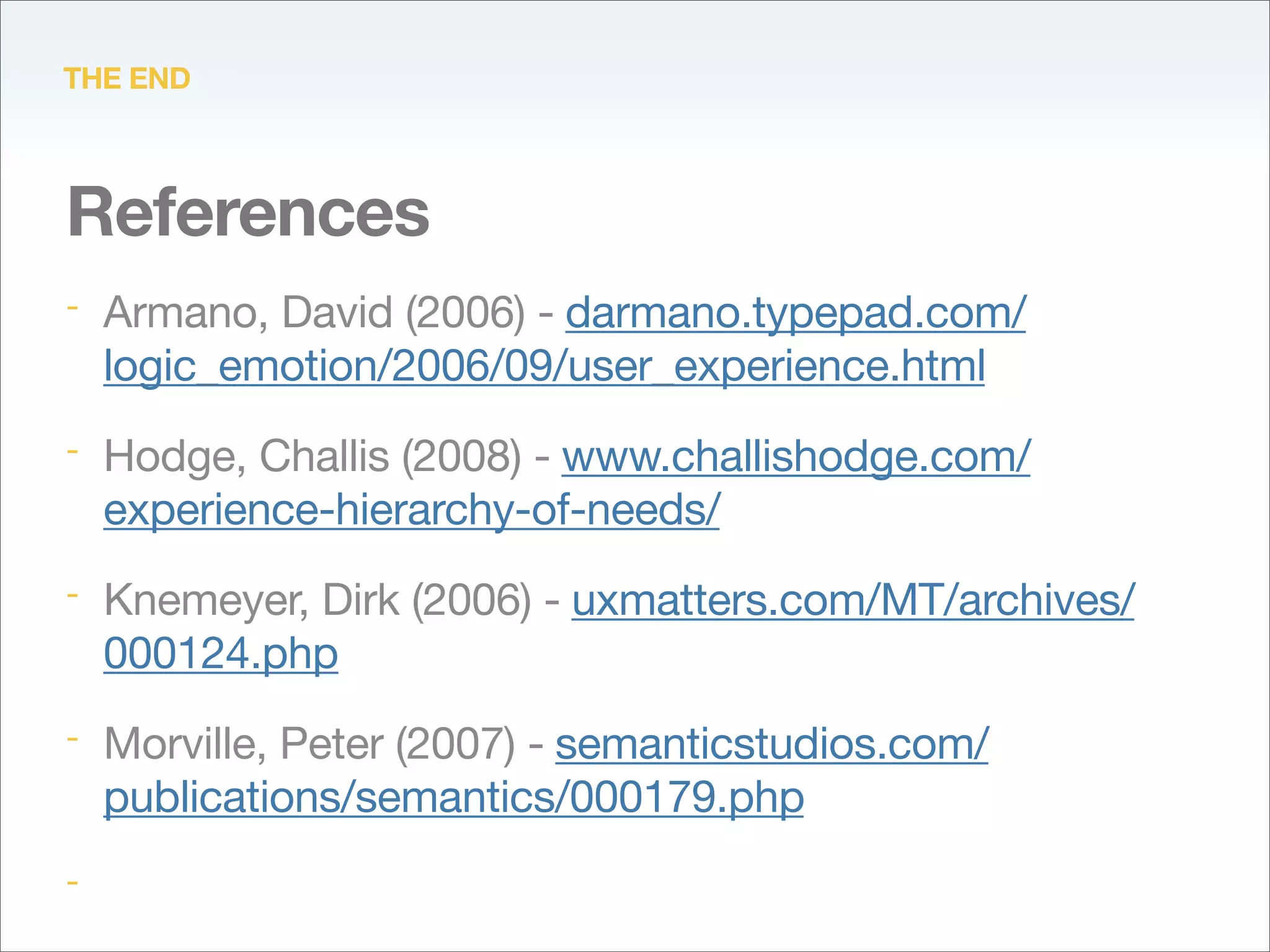
Task: Click the publications/semantics/000179.php link line
Action: point(453,797)
